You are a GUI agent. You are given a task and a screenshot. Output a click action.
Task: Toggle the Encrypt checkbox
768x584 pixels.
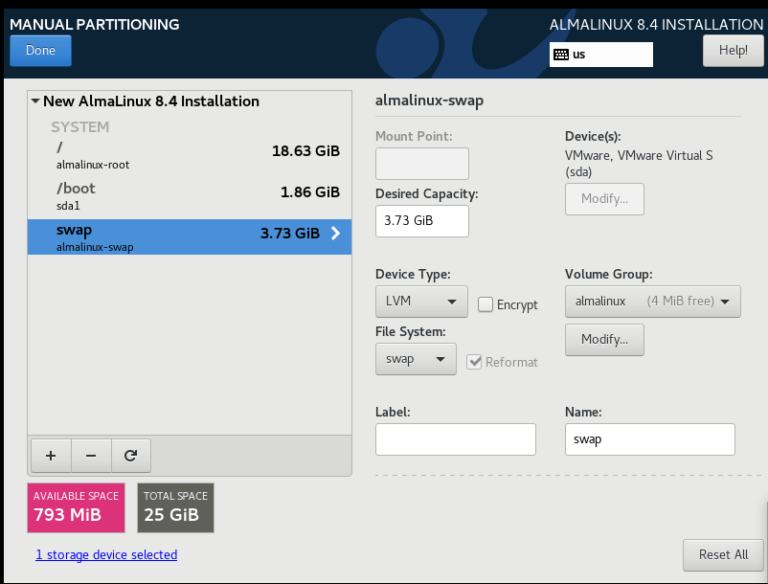pos(485,304)
